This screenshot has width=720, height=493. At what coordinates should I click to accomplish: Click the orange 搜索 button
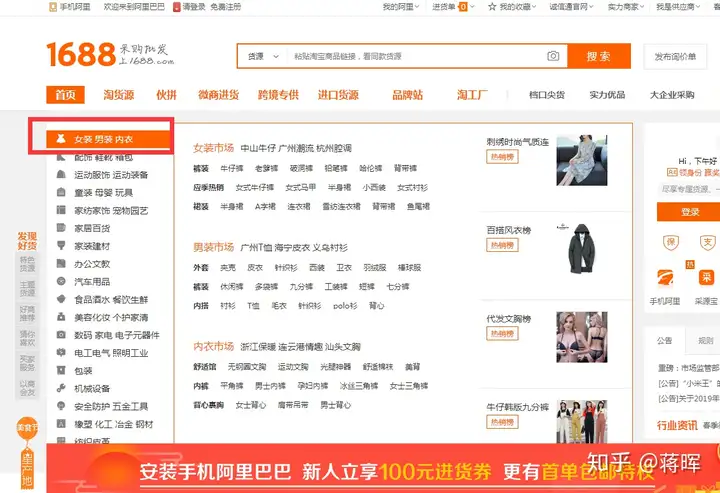click(599, 56)
